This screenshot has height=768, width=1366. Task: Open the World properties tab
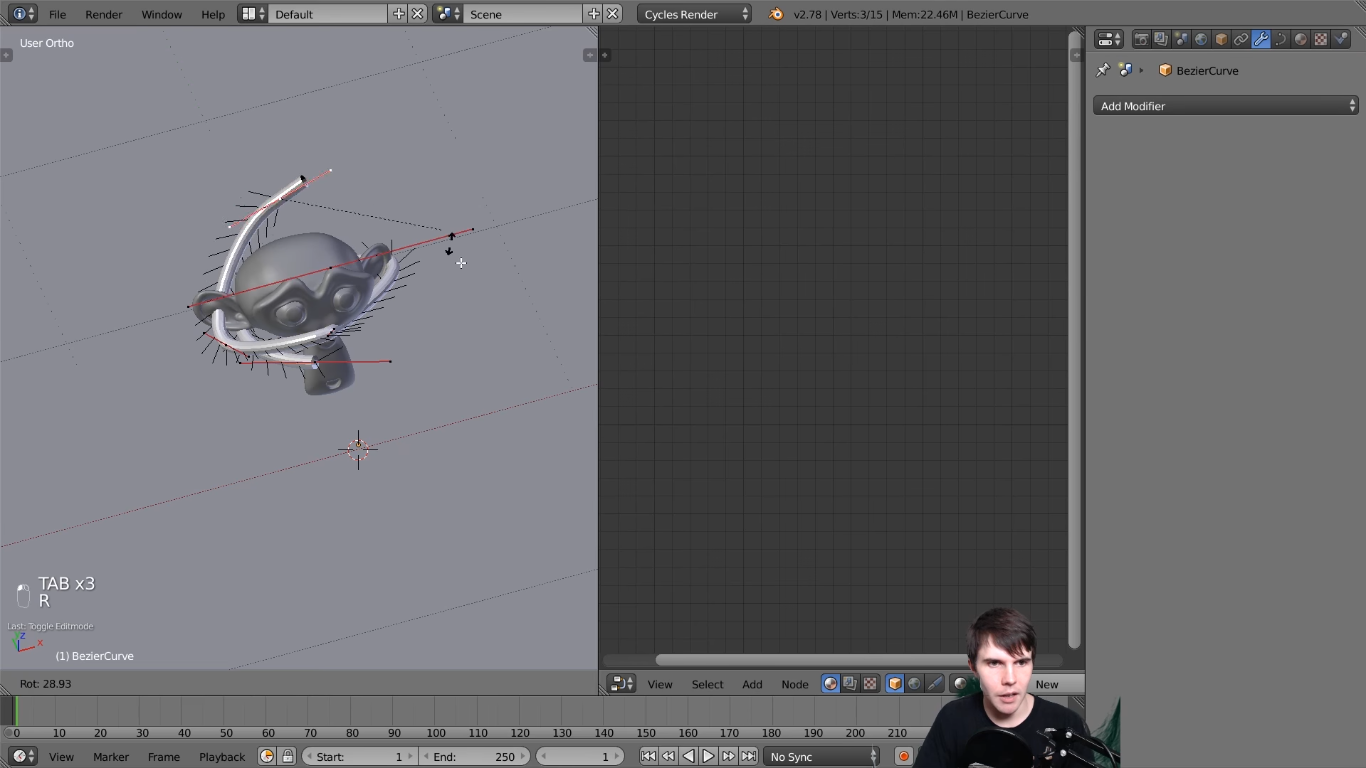pyautogui.click(x=1202, y=38)
